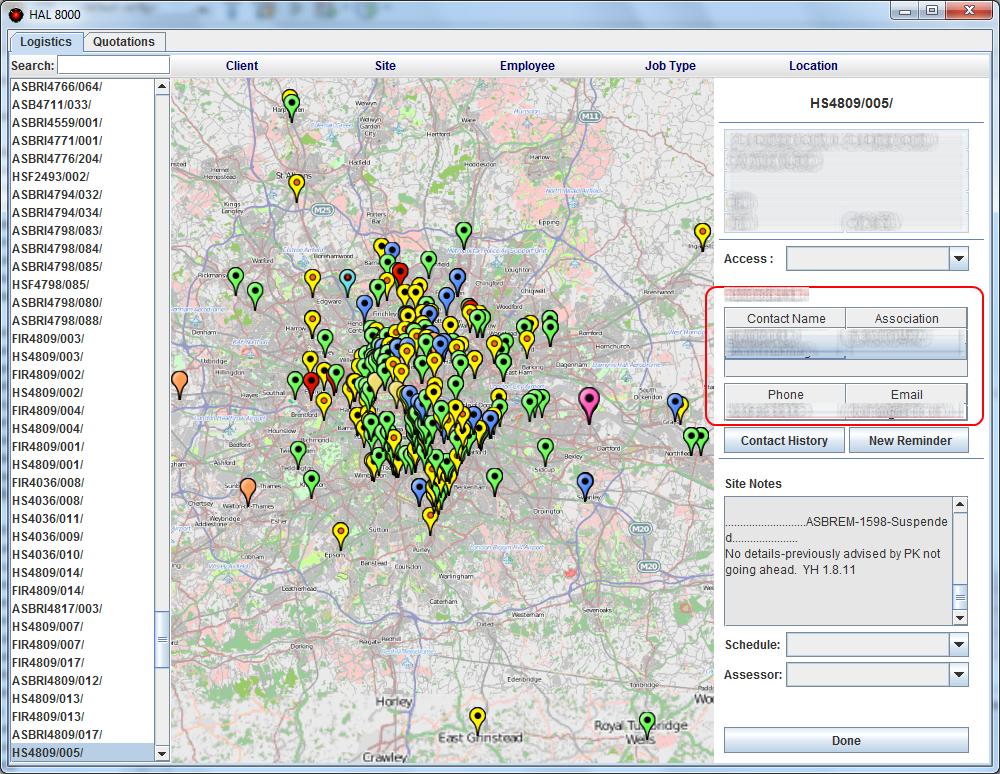Screen dimensions: 1000x774
Task: Open the Assessor dropdown list
Action: pos(958,675)
